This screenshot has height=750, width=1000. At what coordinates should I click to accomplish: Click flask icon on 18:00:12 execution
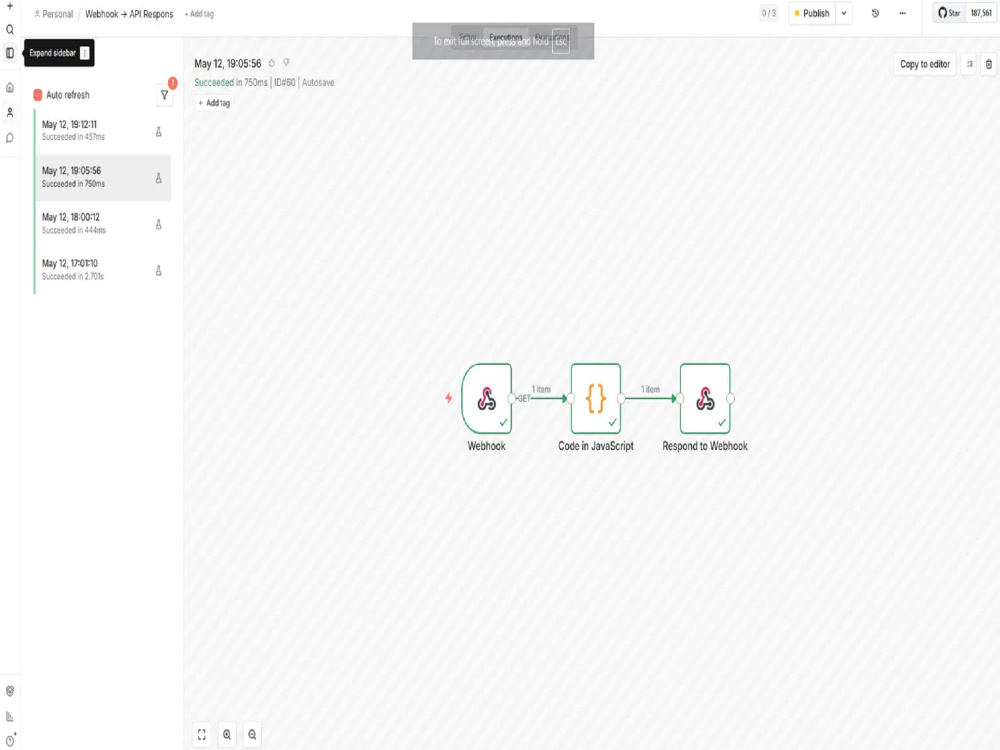click(x=158, y=224)
